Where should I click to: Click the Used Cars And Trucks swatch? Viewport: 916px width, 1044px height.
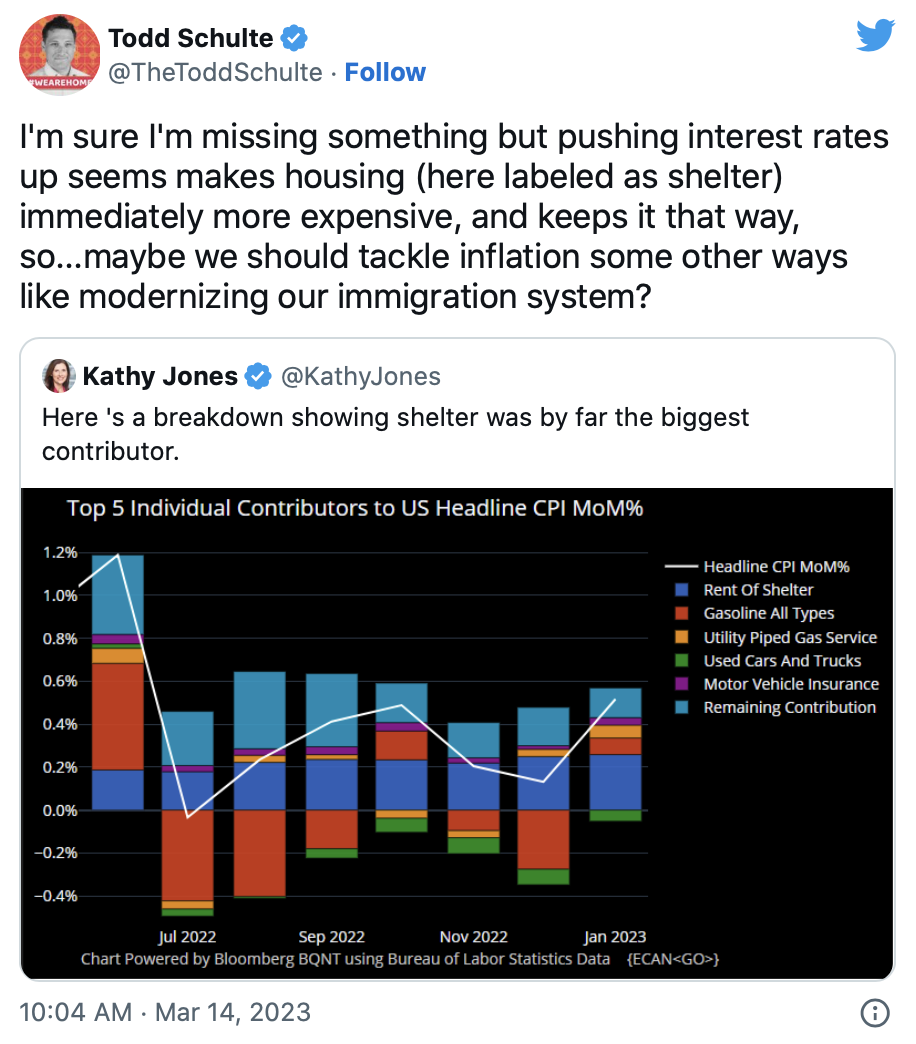point(683,661)
